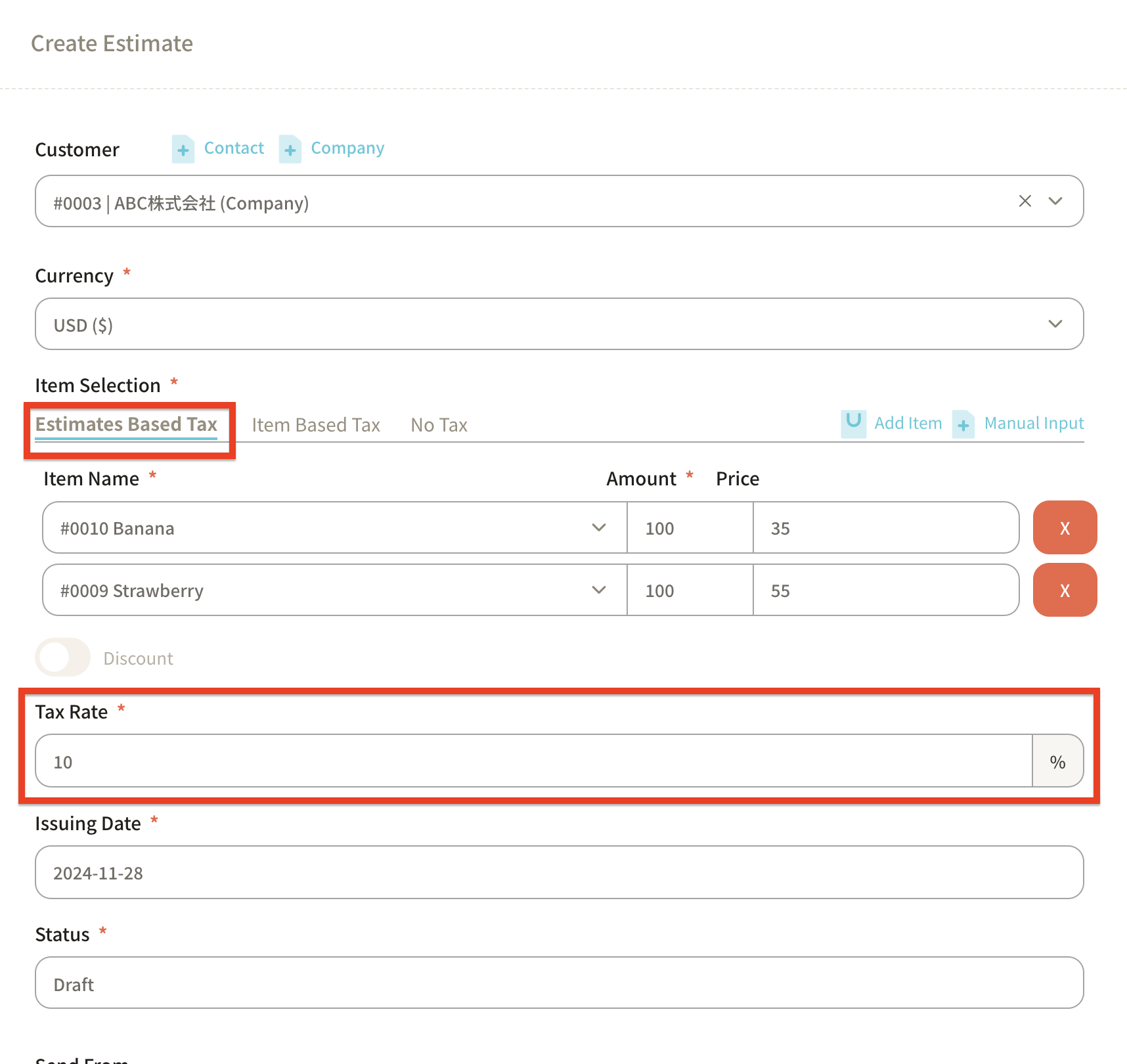Image resolution: width=1127 pixels, height=1064 pixels.
Task: Expand the Customer dropdown chevron
Action: 1055,201
